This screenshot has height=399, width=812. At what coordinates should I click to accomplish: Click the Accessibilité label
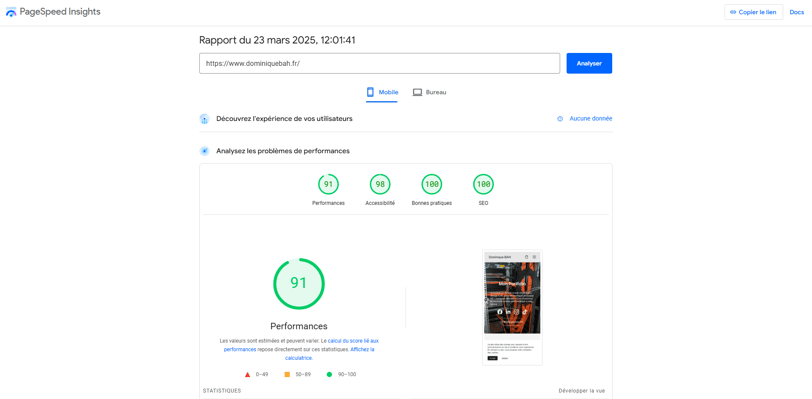click(x=380, y=203)
